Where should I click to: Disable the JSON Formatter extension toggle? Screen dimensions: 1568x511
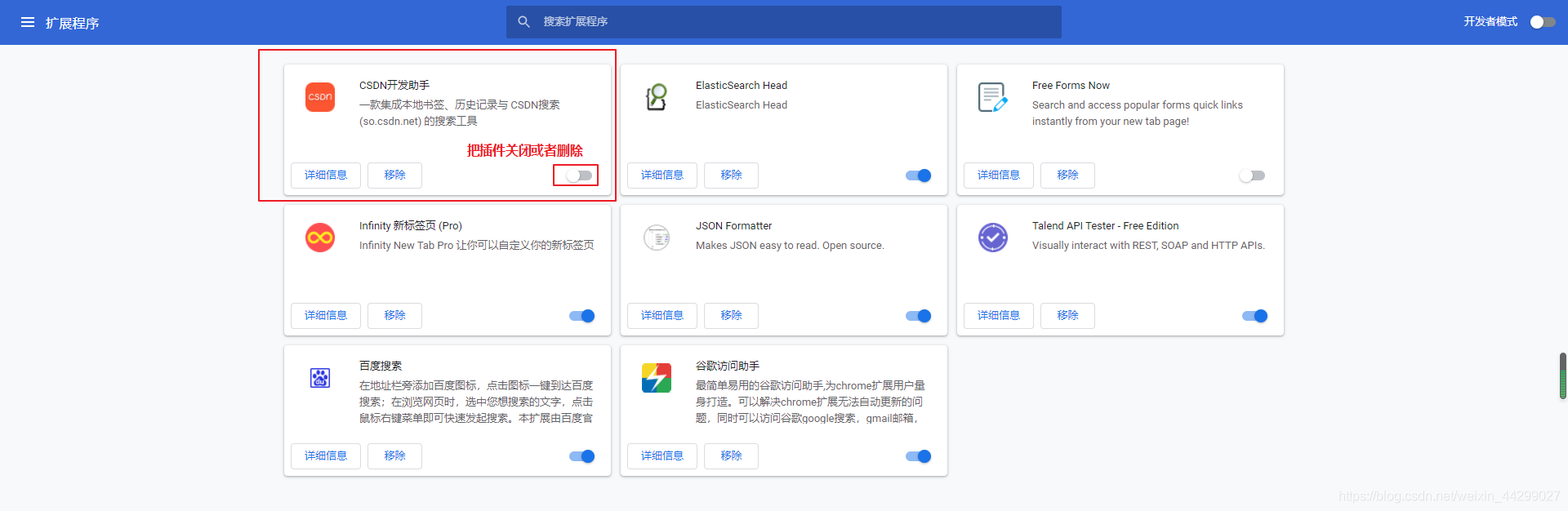(919, 316)
